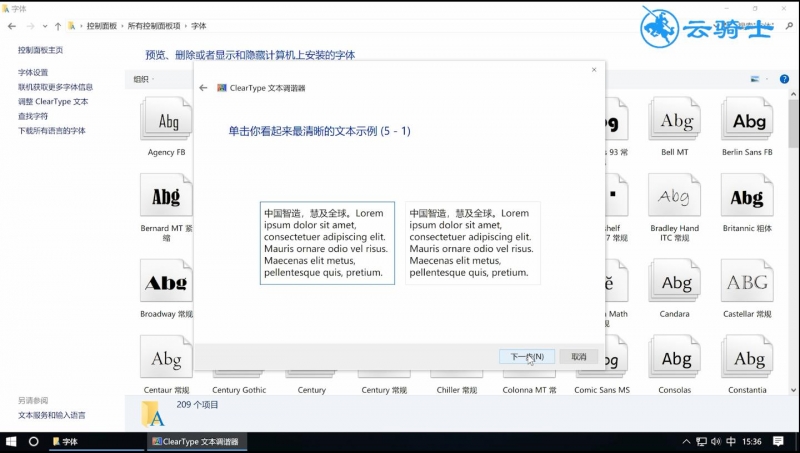
Task: Select the Century Gothic font label
Action: pyautogui.click(x=239, y=390)
